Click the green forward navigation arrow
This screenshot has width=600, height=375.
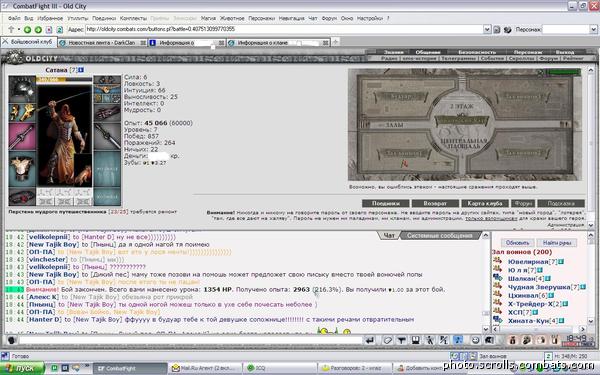coord(38,29)
